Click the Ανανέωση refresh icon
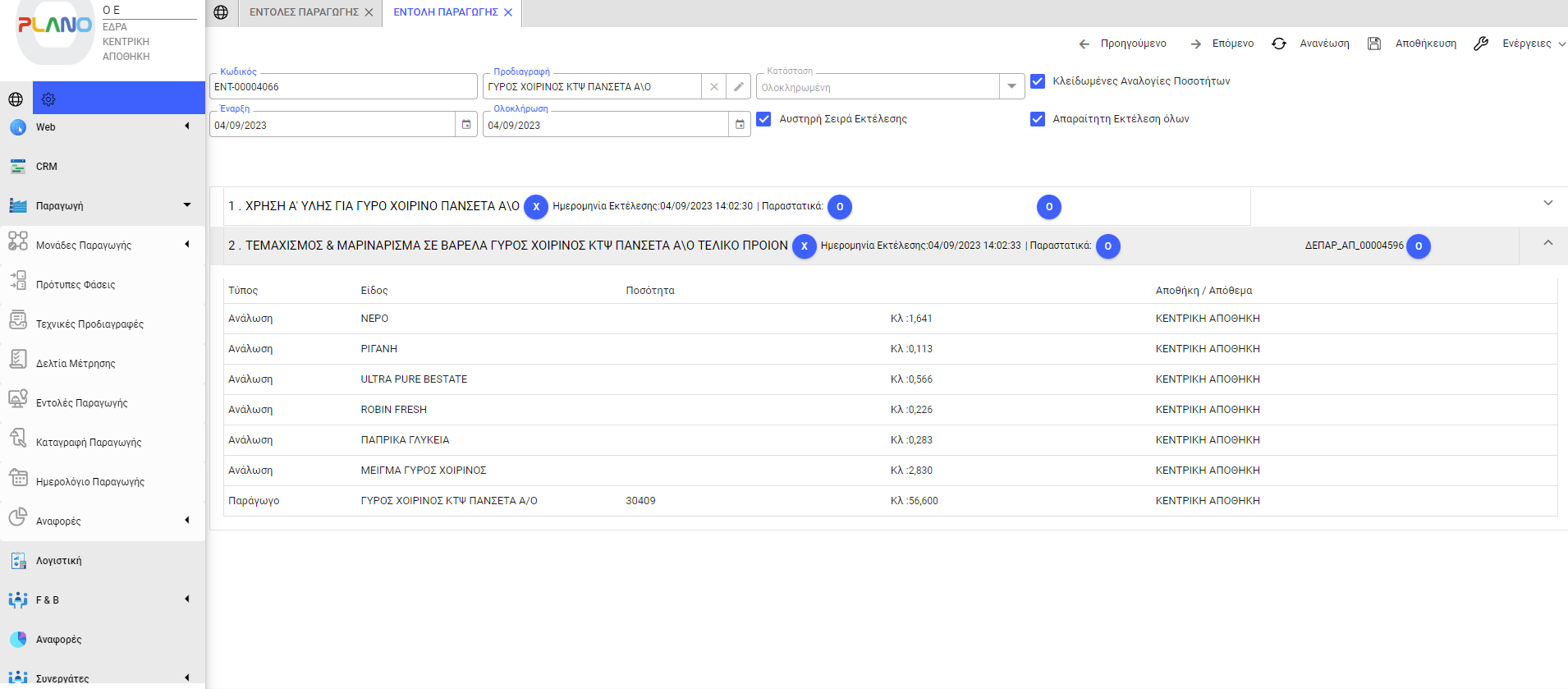Image resolution: width=1568 pixels, height=689 pixels. point(1279,44)
